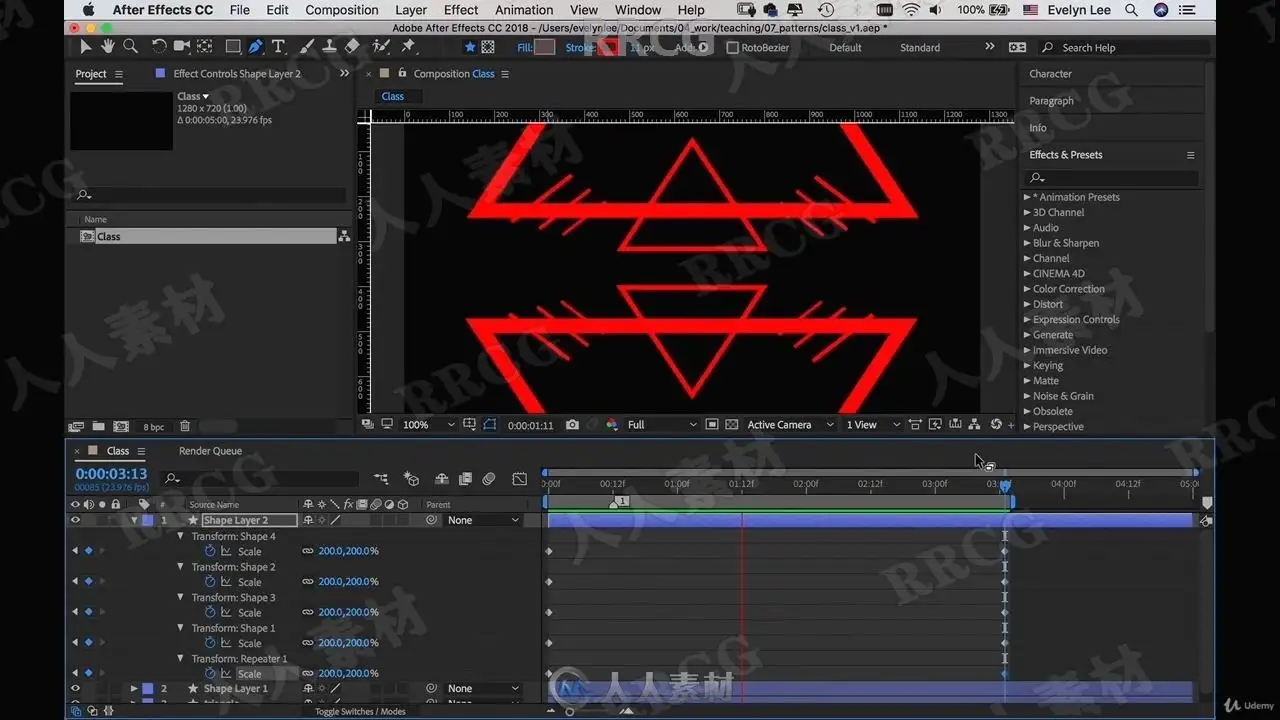
Task: Toggle Mask and Shape Path Visibility
Action: (489, 425)
